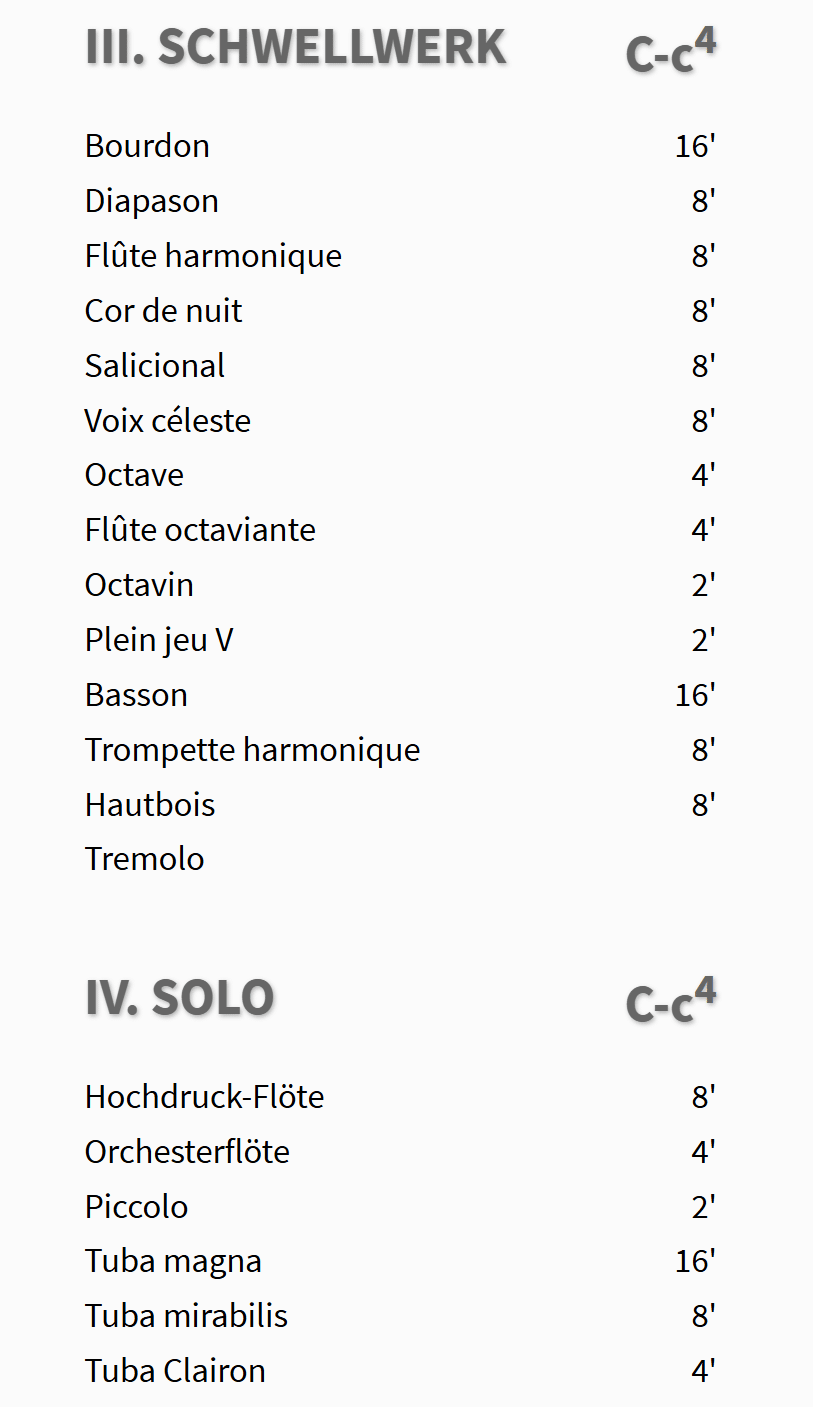Click the Flûte octaviante entry

(x=200, y=530)
